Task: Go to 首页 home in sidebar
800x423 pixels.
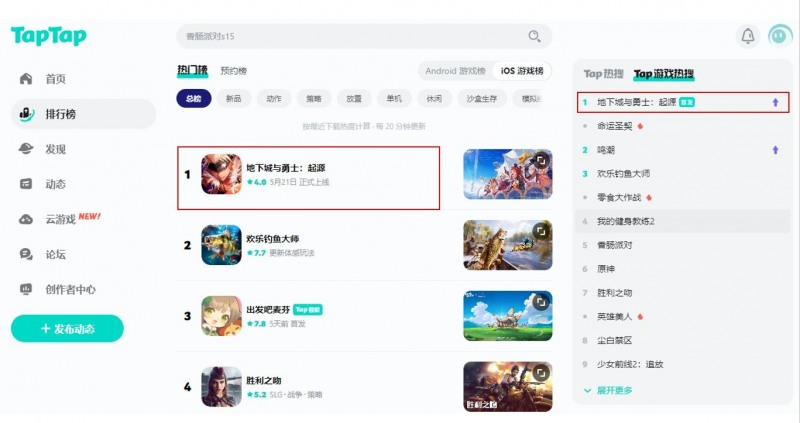Action: coord(55,79)
